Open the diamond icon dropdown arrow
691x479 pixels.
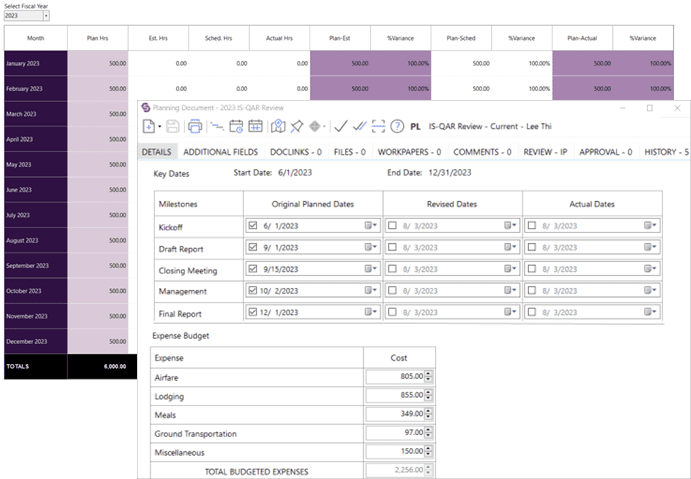324,127
